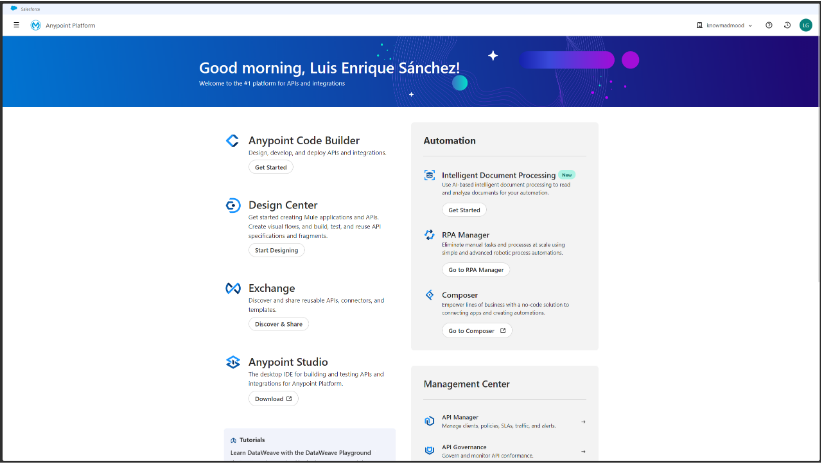821x463 pixels.
Task: Click the recent history clock icon
Action: coord(787,25)
